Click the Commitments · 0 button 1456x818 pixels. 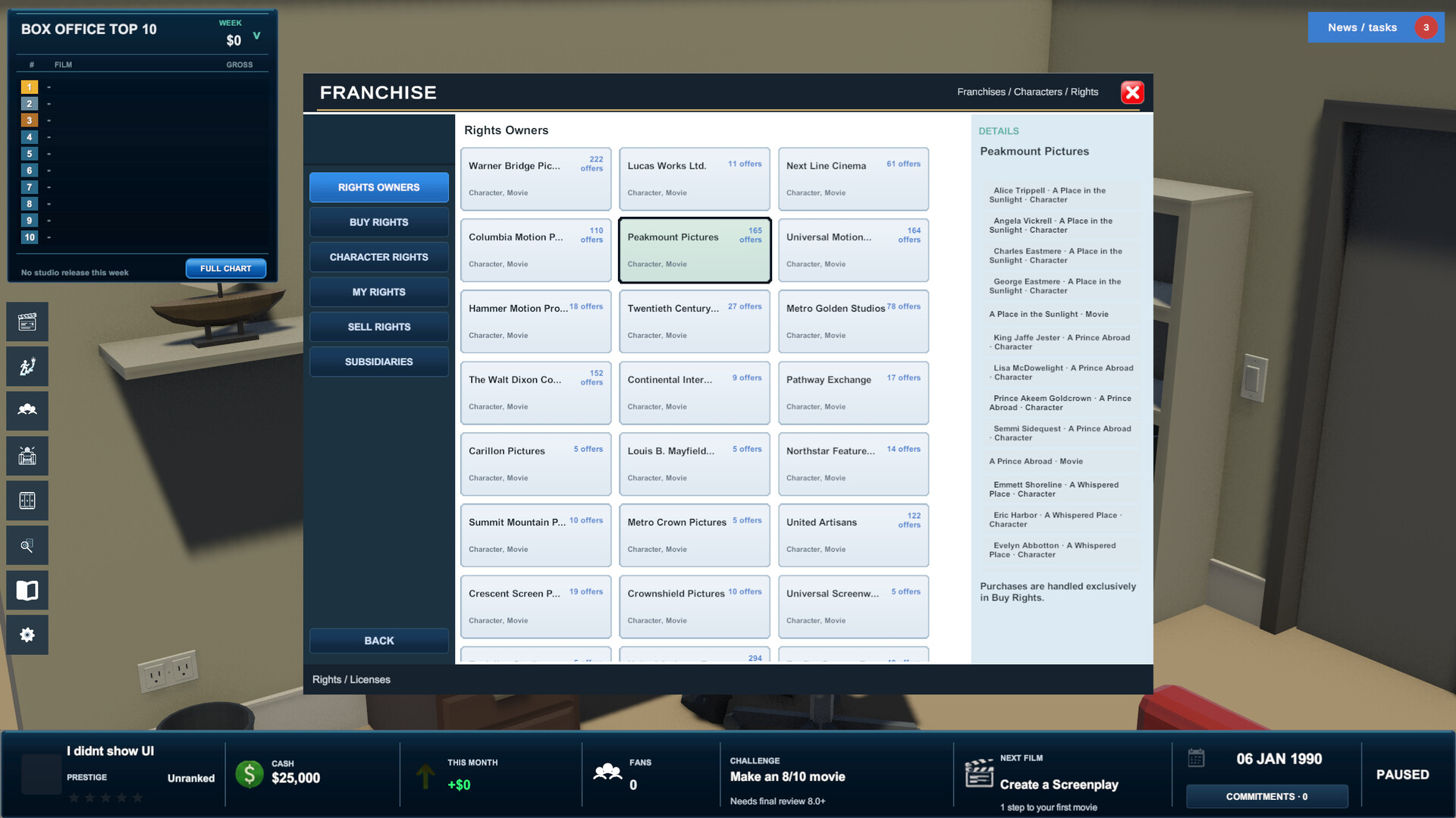pos(1266,796)
